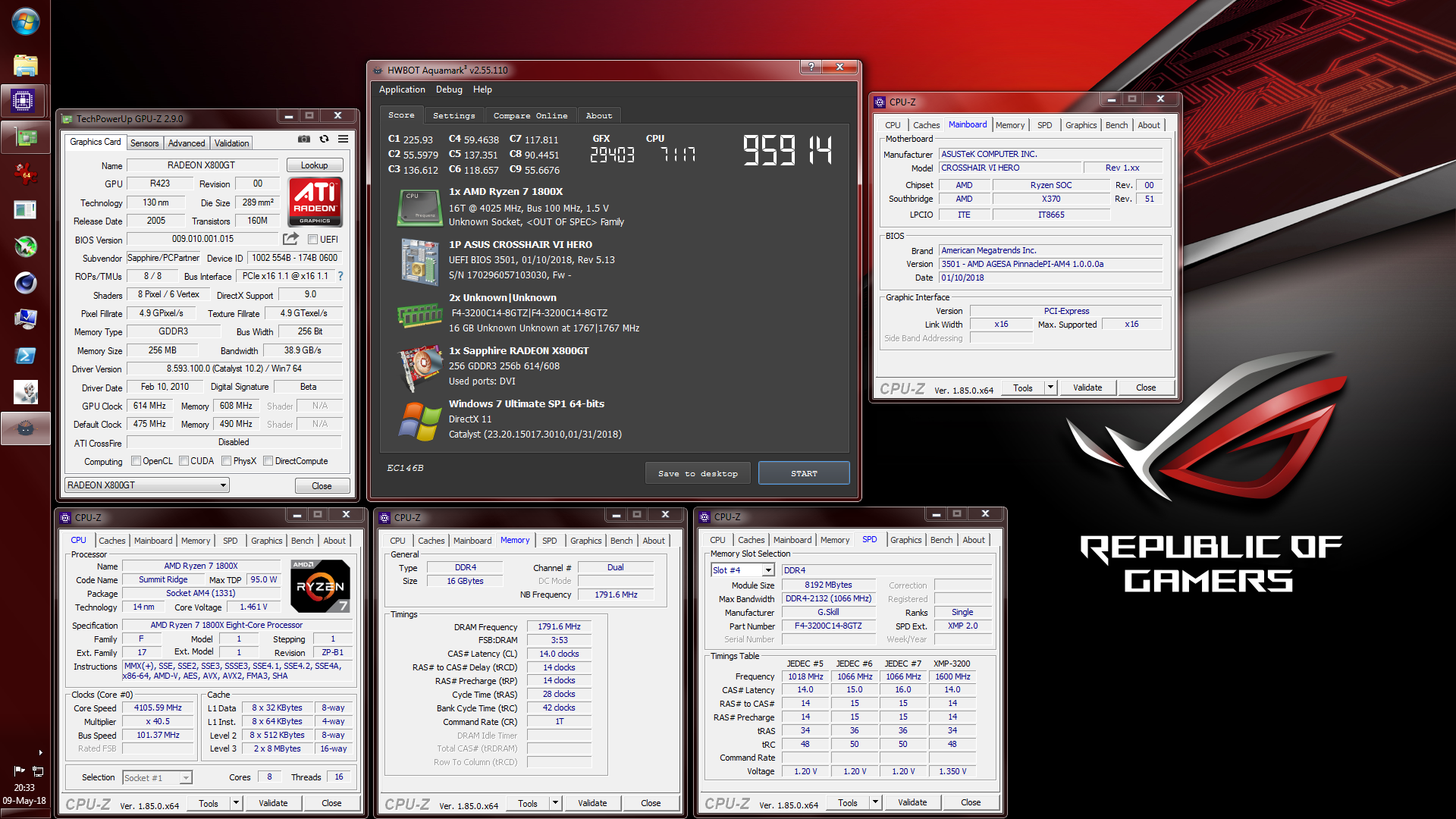The height and width of the screenshot is (819, 1456).
Task: Expand Tools arrow in CPU-Z Memory window
Action: coord(555,803)
